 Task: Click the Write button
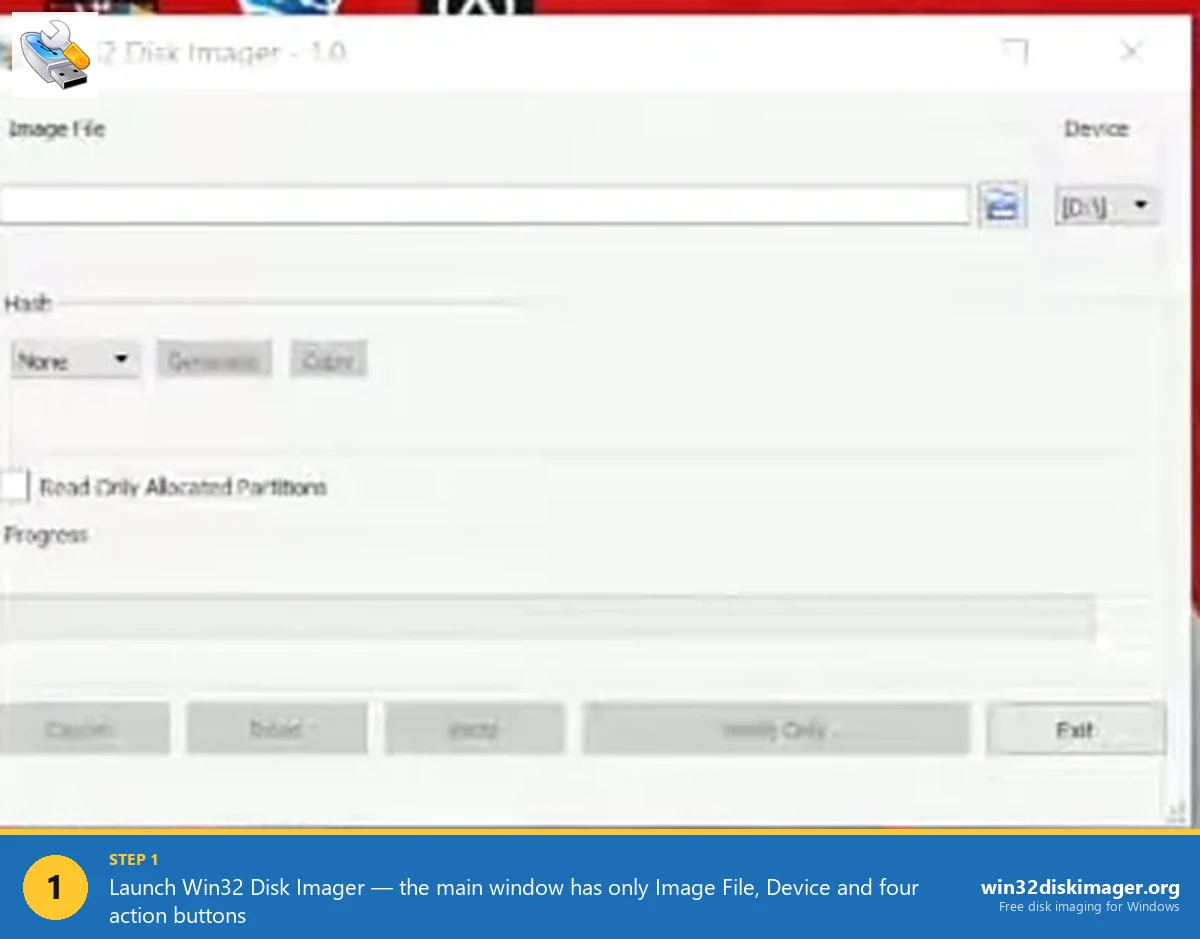(x=473, y=729)
